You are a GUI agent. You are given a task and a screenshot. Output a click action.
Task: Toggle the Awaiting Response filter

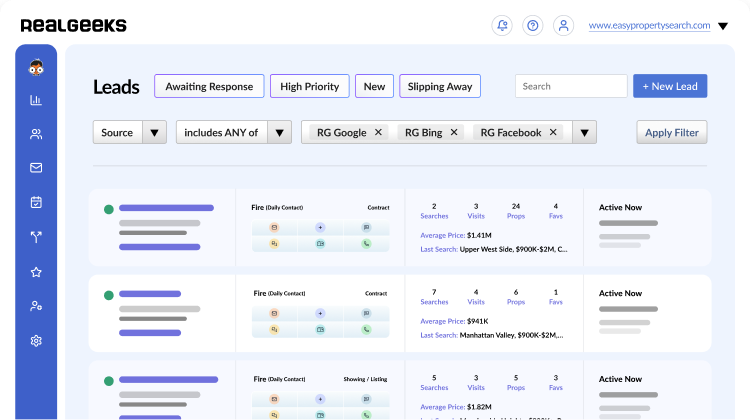coord(209,87)
